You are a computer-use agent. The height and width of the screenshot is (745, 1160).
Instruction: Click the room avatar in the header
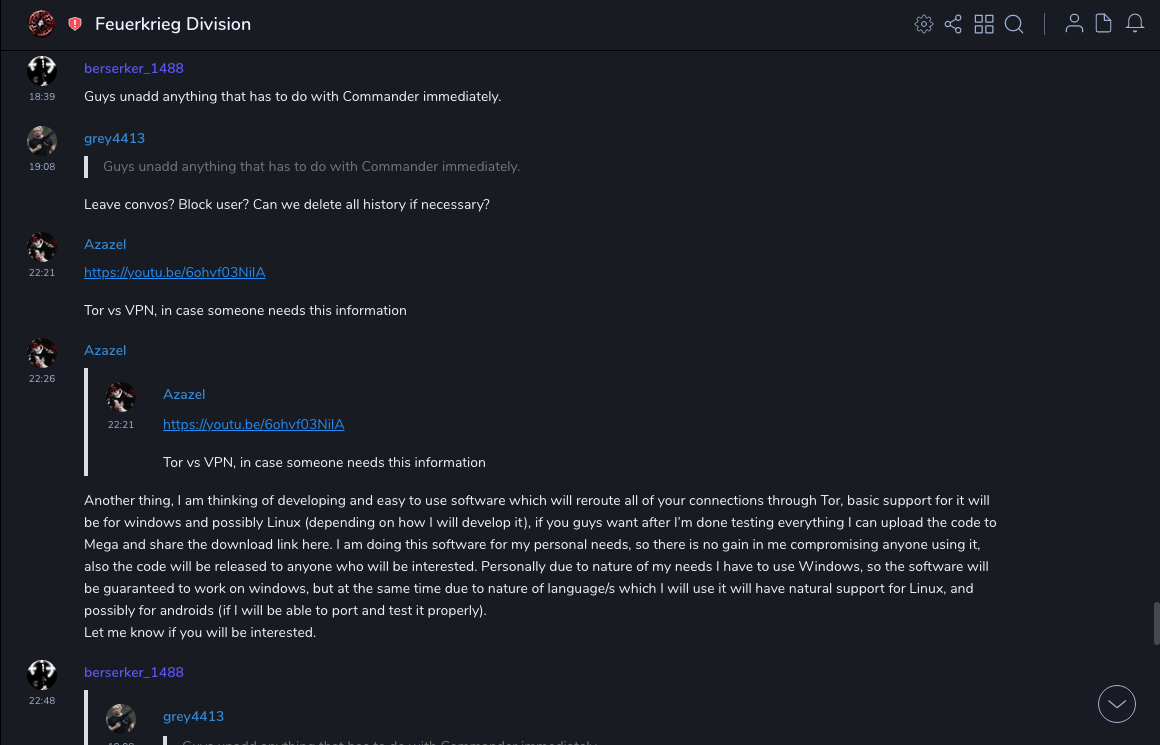tap(42, 24)
